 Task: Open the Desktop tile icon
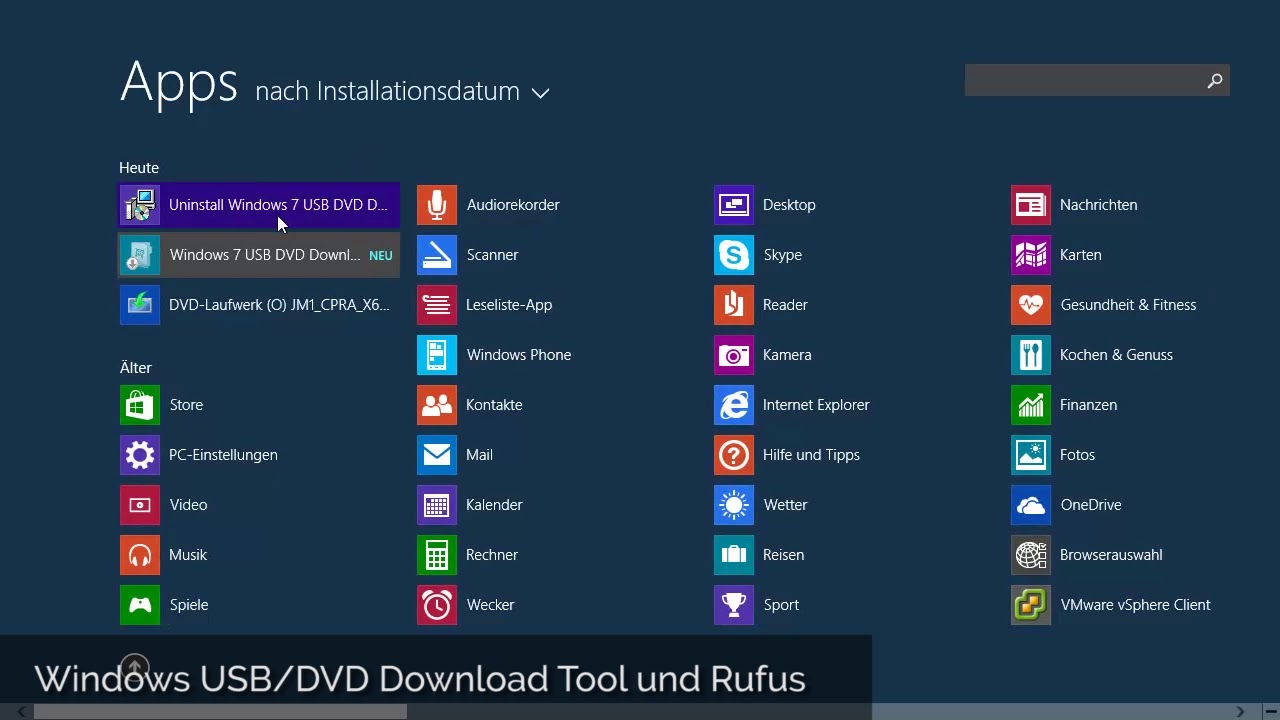pyautogui.click(x=734, y=205)
